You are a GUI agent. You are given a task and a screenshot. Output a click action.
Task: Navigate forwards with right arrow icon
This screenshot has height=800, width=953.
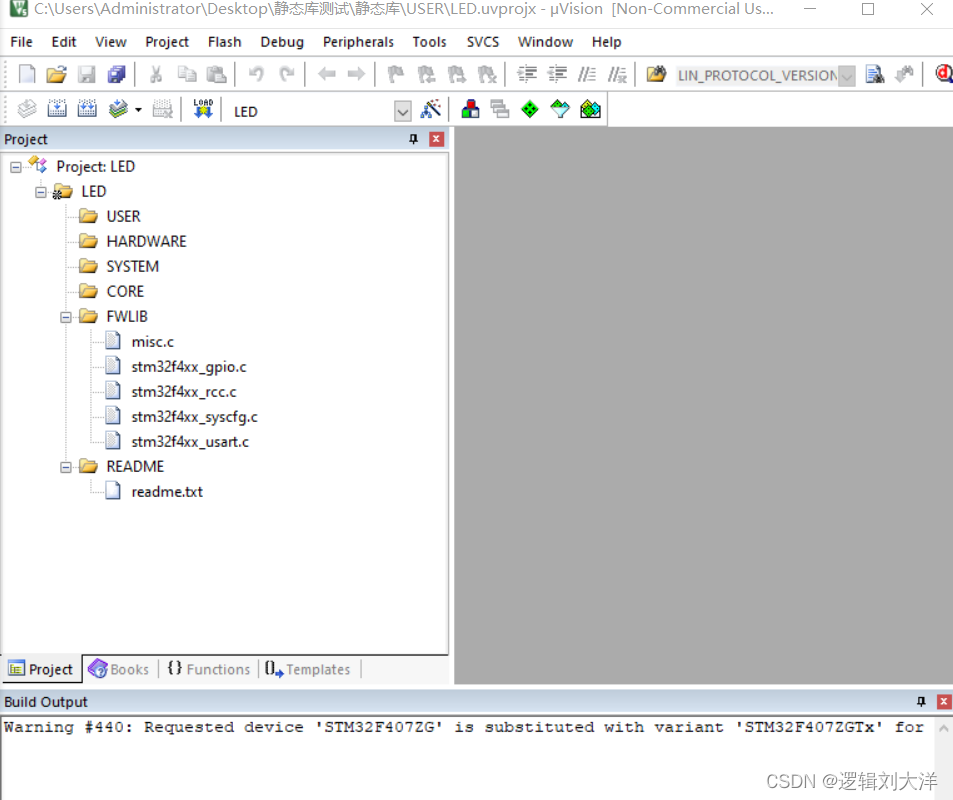pyautogui.click(x=356, y=74)
